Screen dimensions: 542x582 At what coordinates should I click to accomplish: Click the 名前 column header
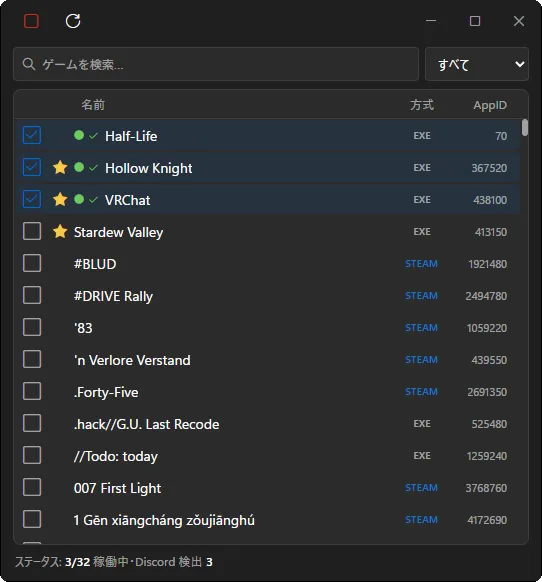coord(93,105)
